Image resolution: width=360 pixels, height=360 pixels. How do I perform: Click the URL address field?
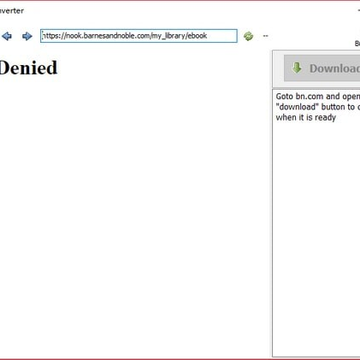139,36
